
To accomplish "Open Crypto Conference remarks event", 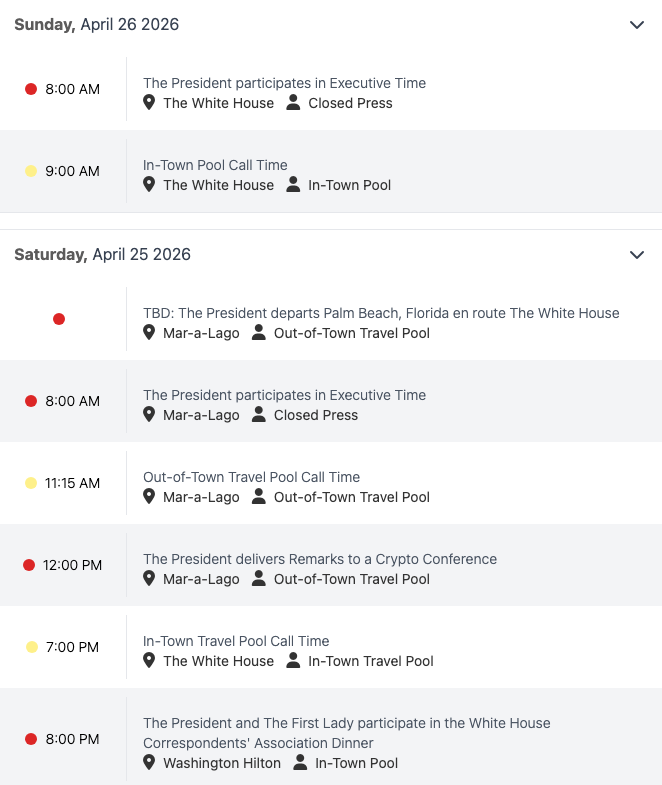I will pos(320,559).
